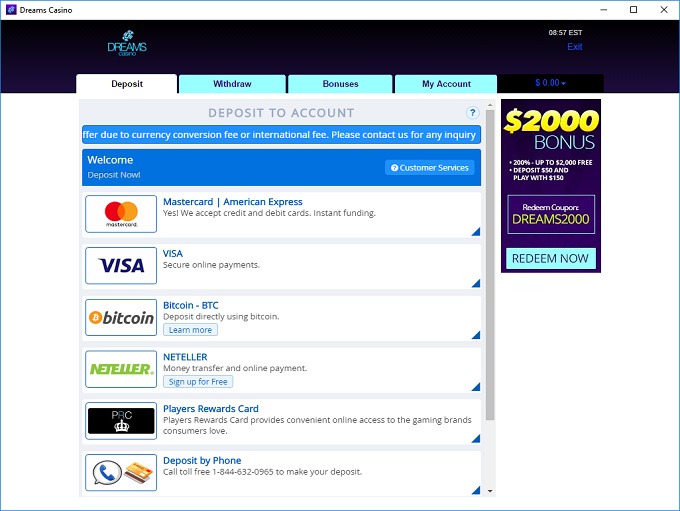
Task: Expand the Mastercard row corner arrow
Action: [476, 232]
